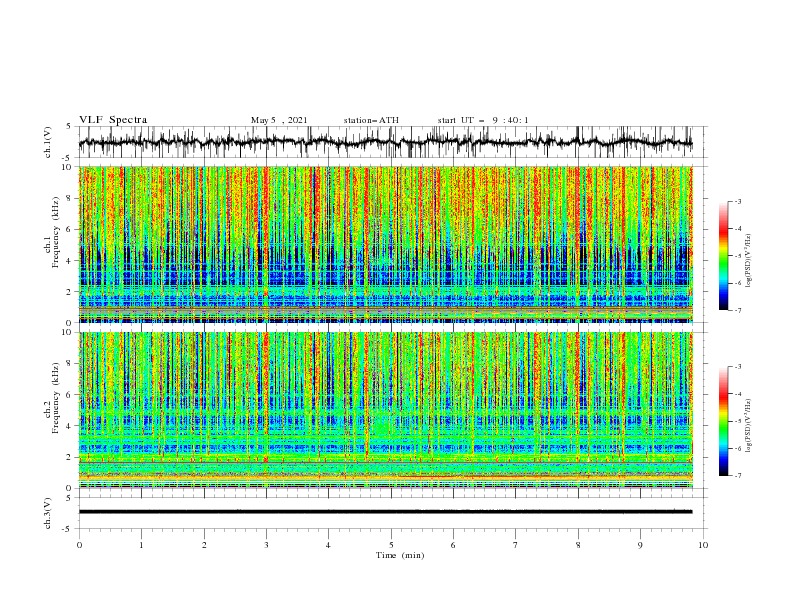Select the "May 5 , 2021" date text

pos(279,120)
